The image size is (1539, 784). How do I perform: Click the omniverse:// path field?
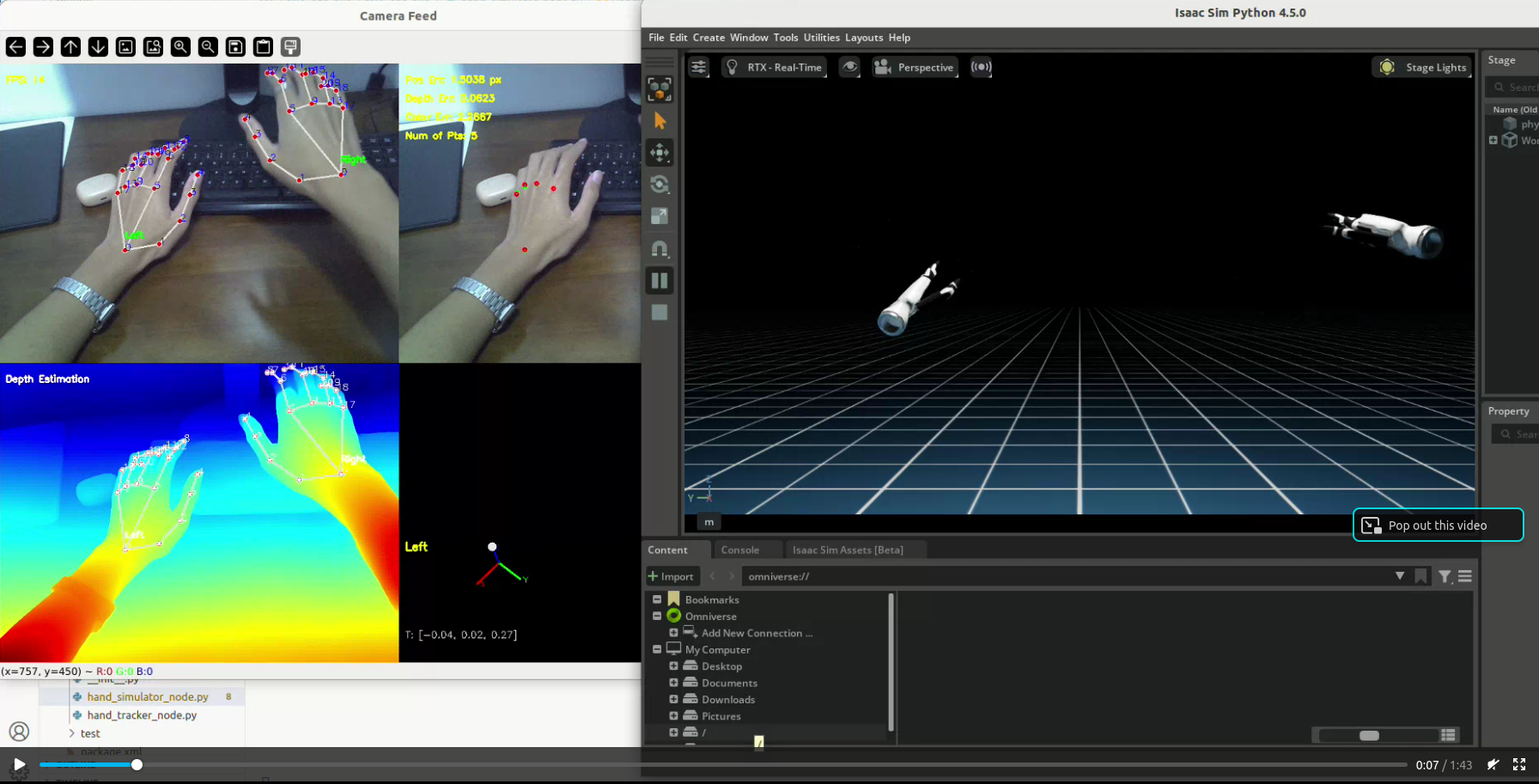(x=1065, y=576)
